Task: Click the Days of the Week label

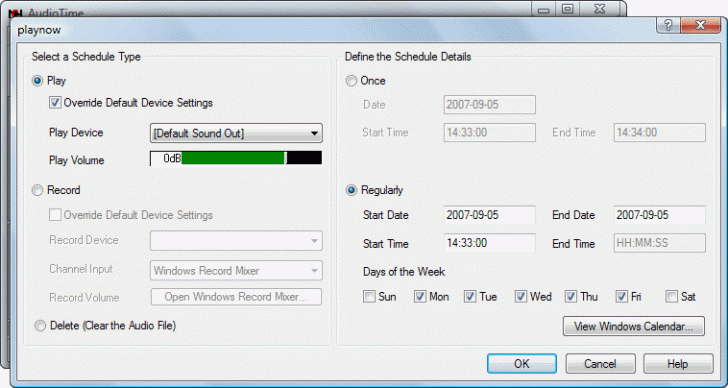Action: pos(404,272)
